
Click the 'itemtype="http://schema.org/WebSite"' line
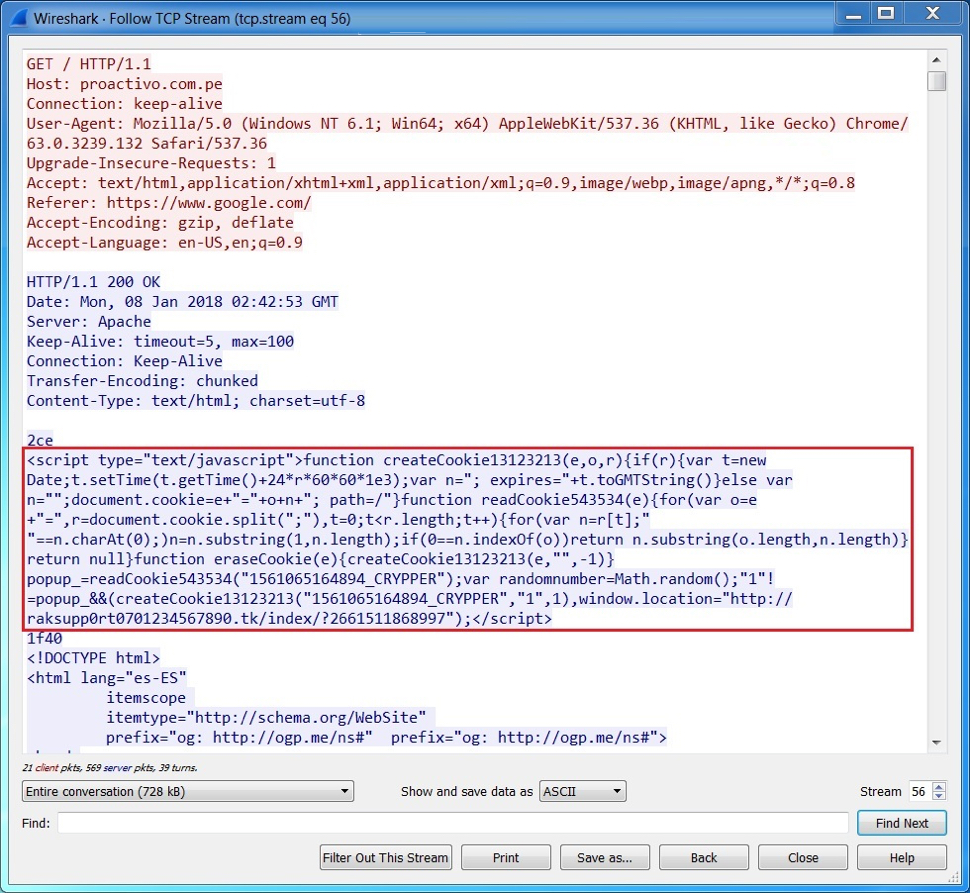(x=266, y=717)
